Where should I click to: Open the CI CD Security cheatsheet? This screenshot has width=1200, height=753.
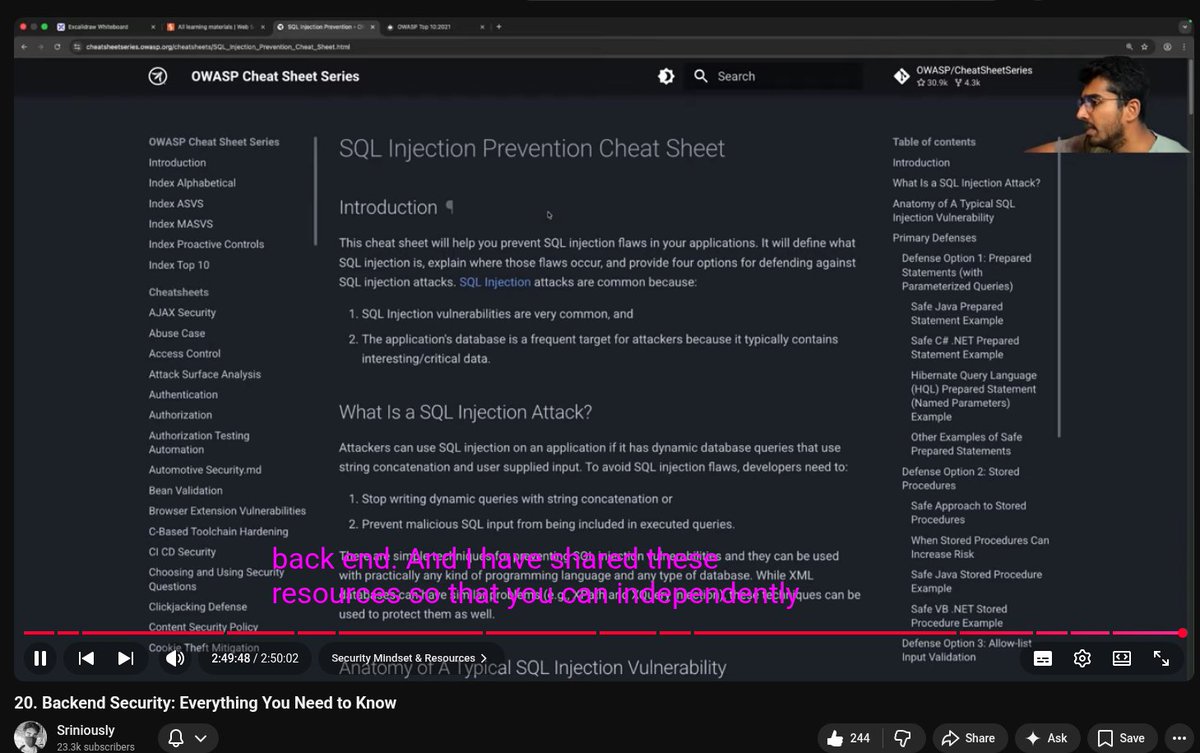pos(182,552)
